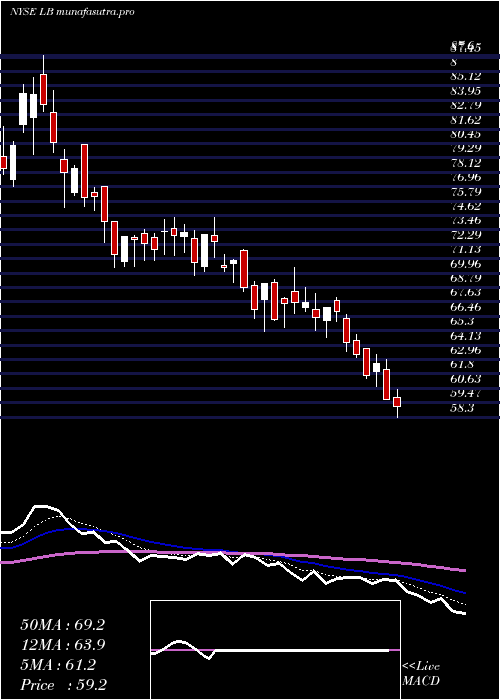Image resolution: width=500 pixels, height=700 pixels.
Task: Click the 72.29 price axis label
Action: click(466, 234)
